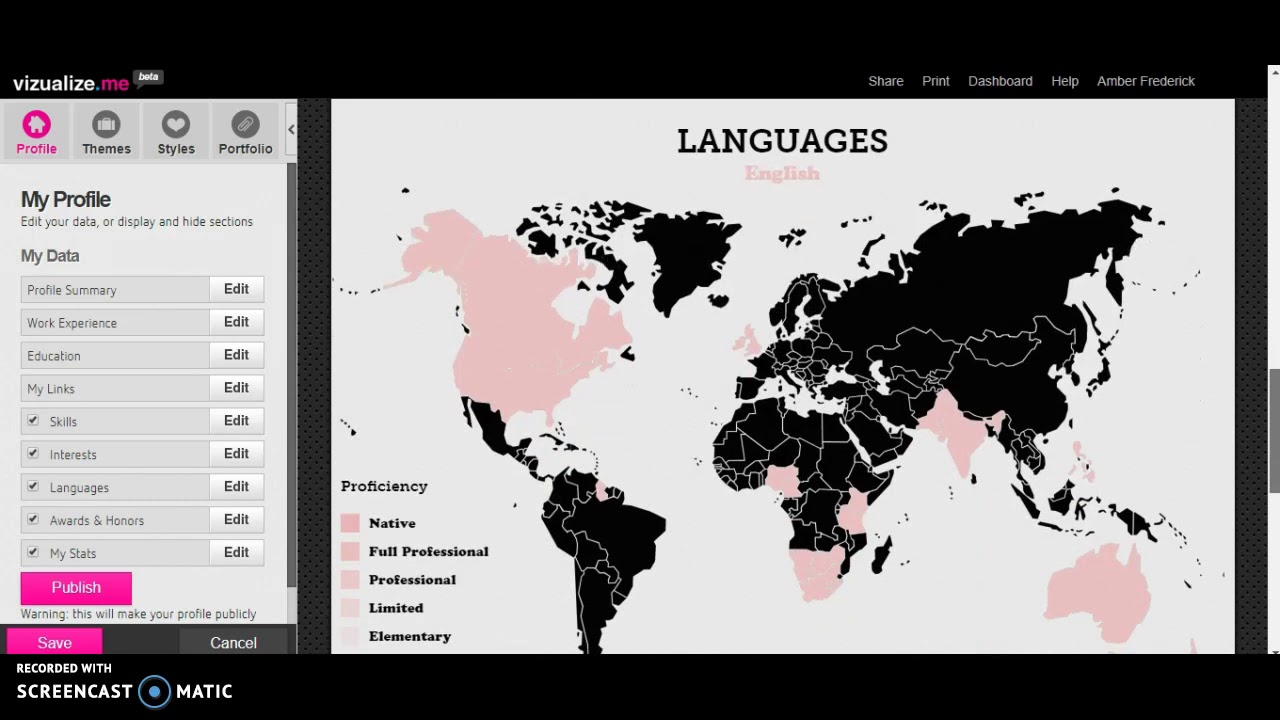Open Amber Frederick account menu

1146,81
